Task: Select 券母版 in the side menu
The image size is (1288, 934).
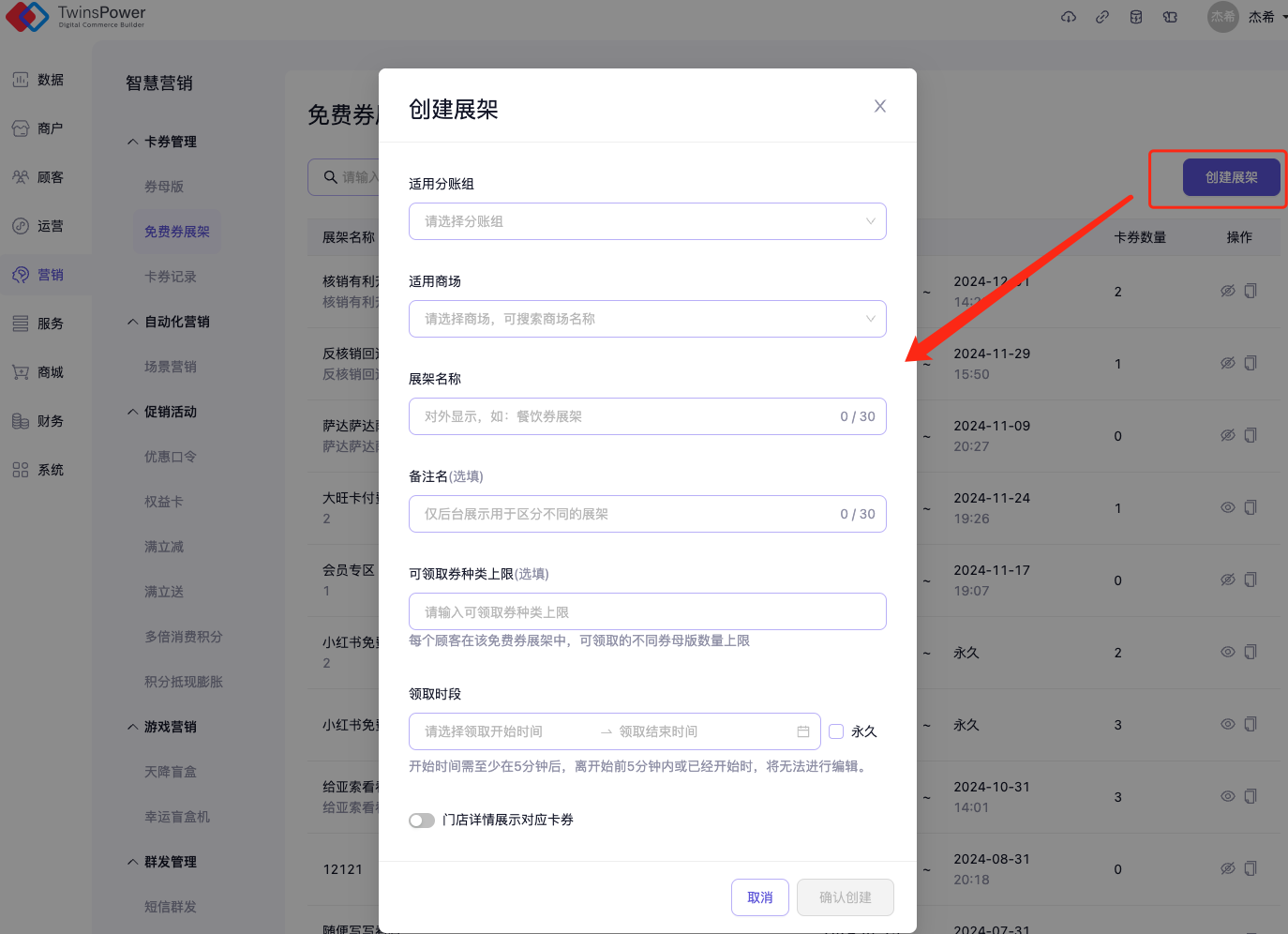Action: [164, 187]
